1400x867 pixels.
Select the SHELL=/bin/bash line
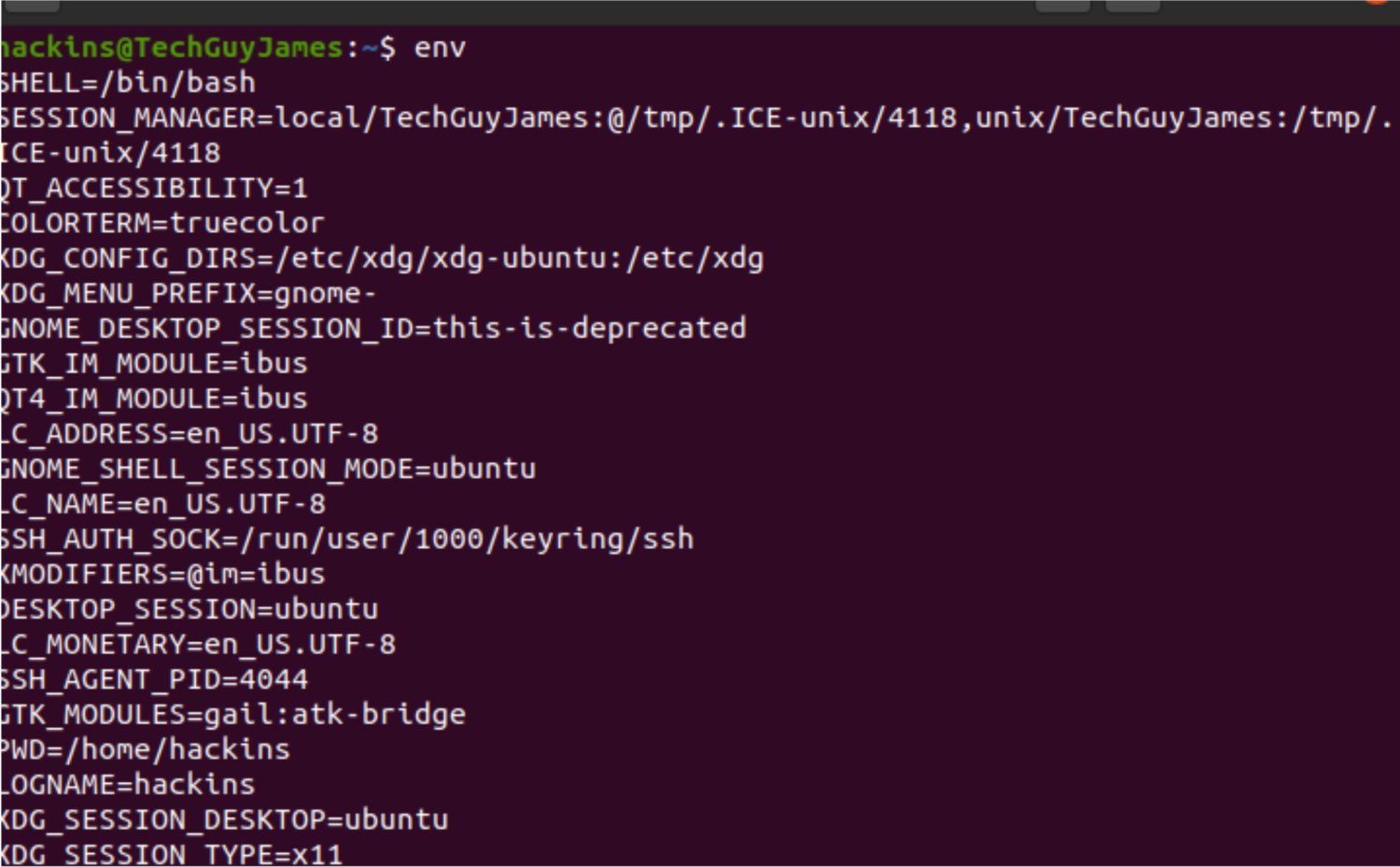(128, 83)
